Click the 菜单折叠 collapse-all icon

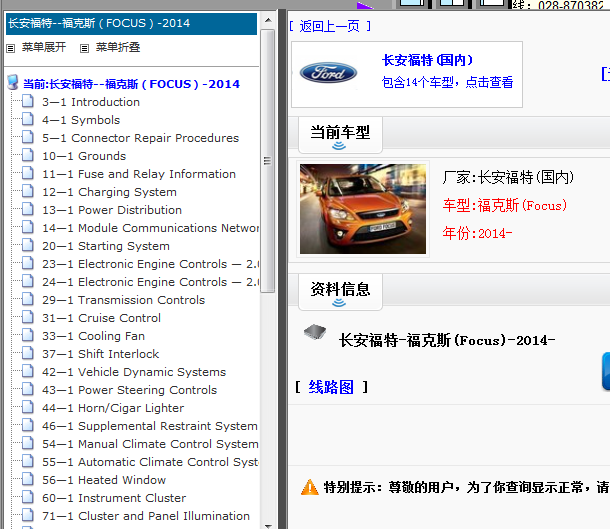click(84, 48)
